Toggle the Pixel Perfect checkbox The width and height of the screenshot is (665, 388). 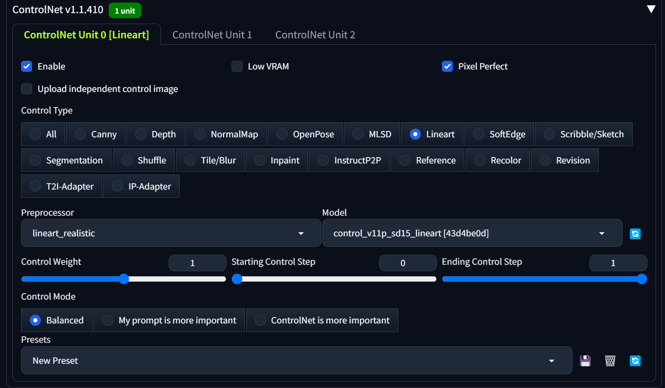pyautogui.click(x=447, y=66)
